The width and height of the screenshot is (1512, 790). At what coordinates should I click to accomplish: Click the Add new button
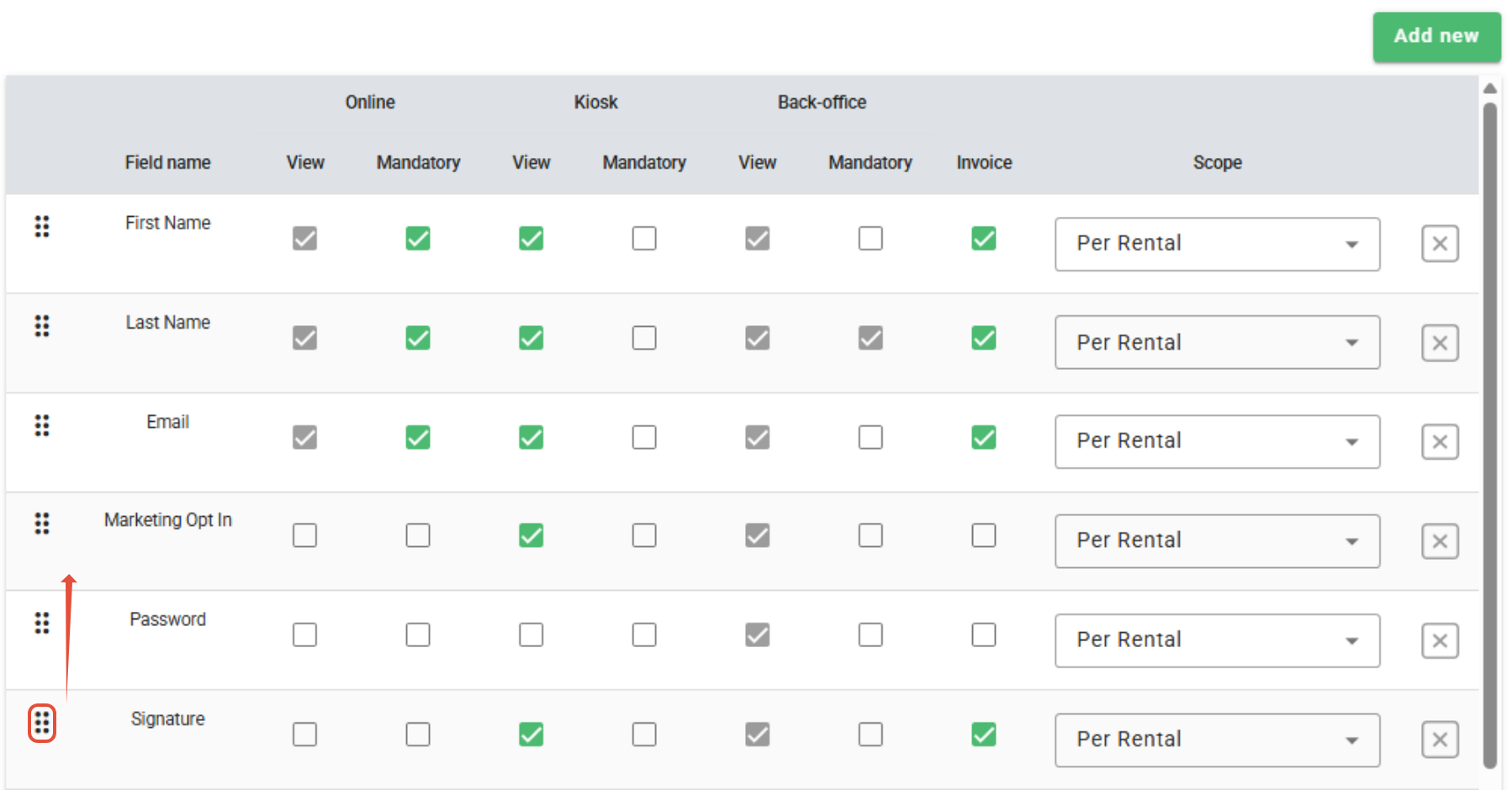(x=1436, y=36)
